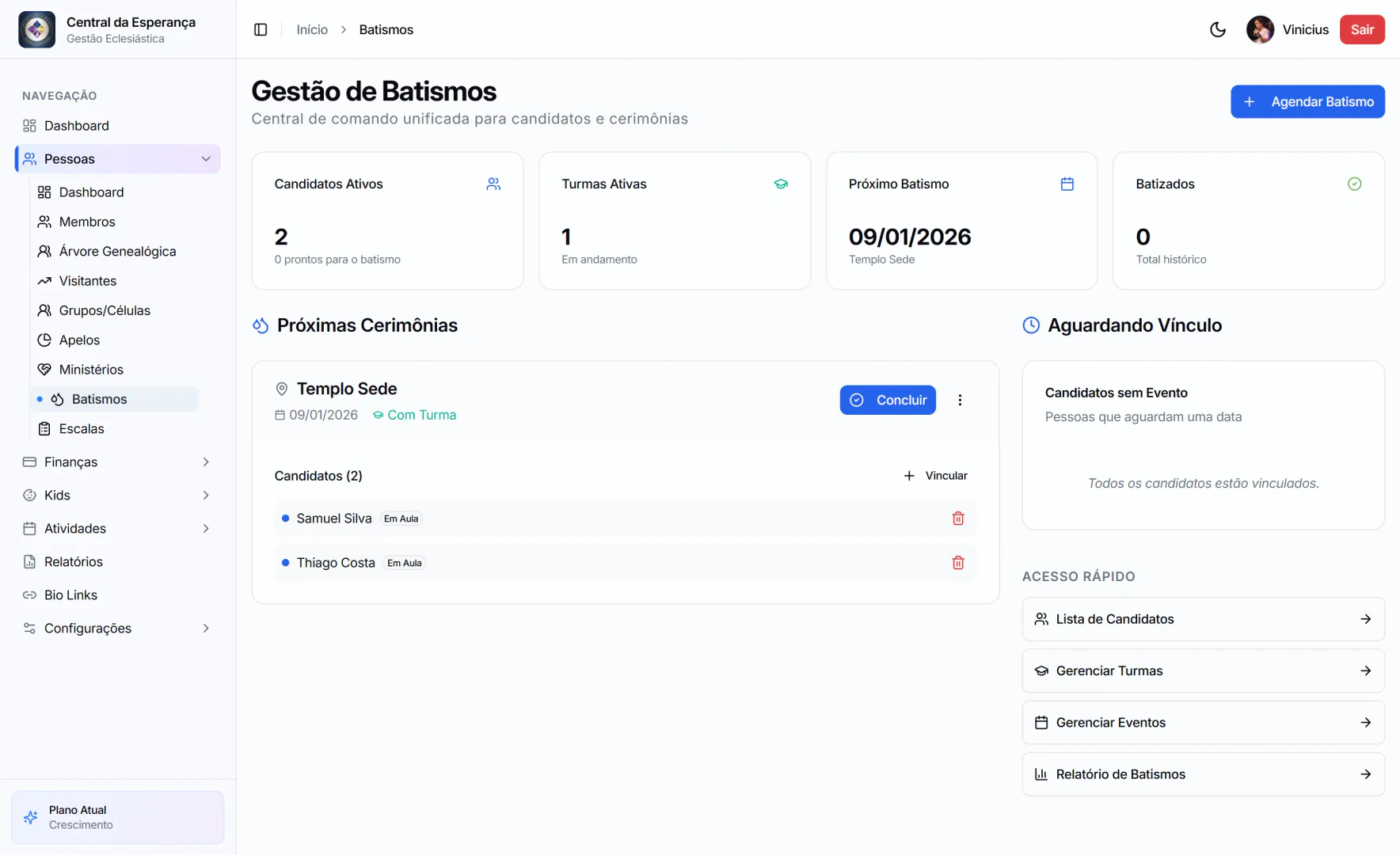The image size is (1400, 855).
Task: Open the sidebar collapse panel icon
Action: coord(261,29)
